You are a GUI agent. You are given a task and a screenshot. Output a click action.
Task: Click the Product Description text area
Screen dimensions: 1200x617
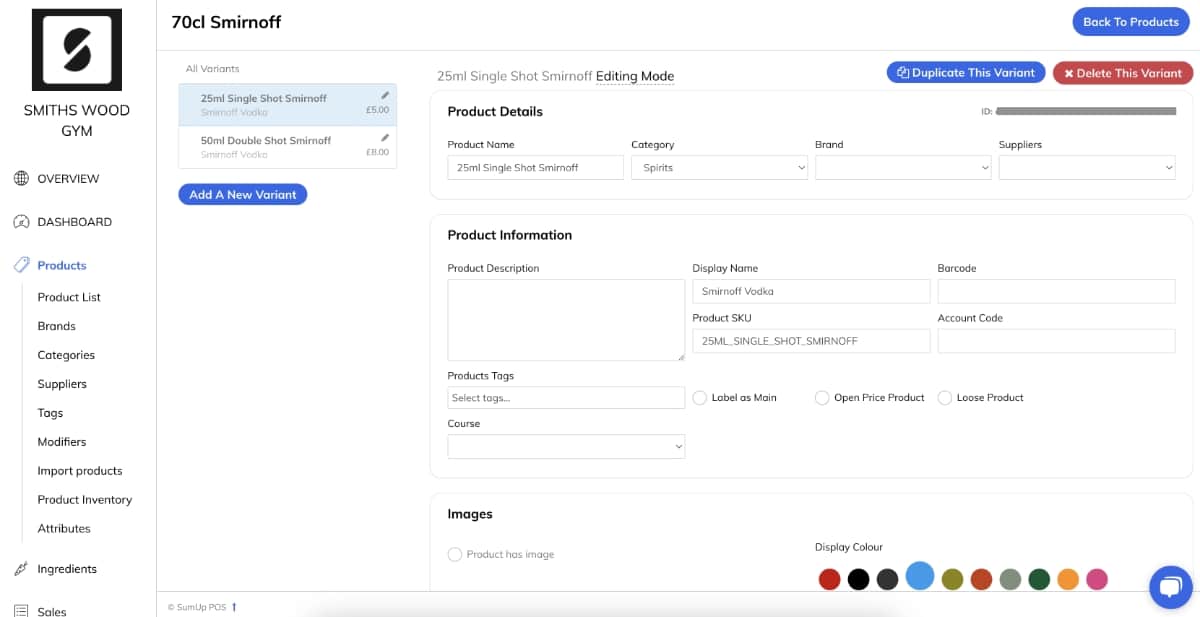(x=566, y=320)
